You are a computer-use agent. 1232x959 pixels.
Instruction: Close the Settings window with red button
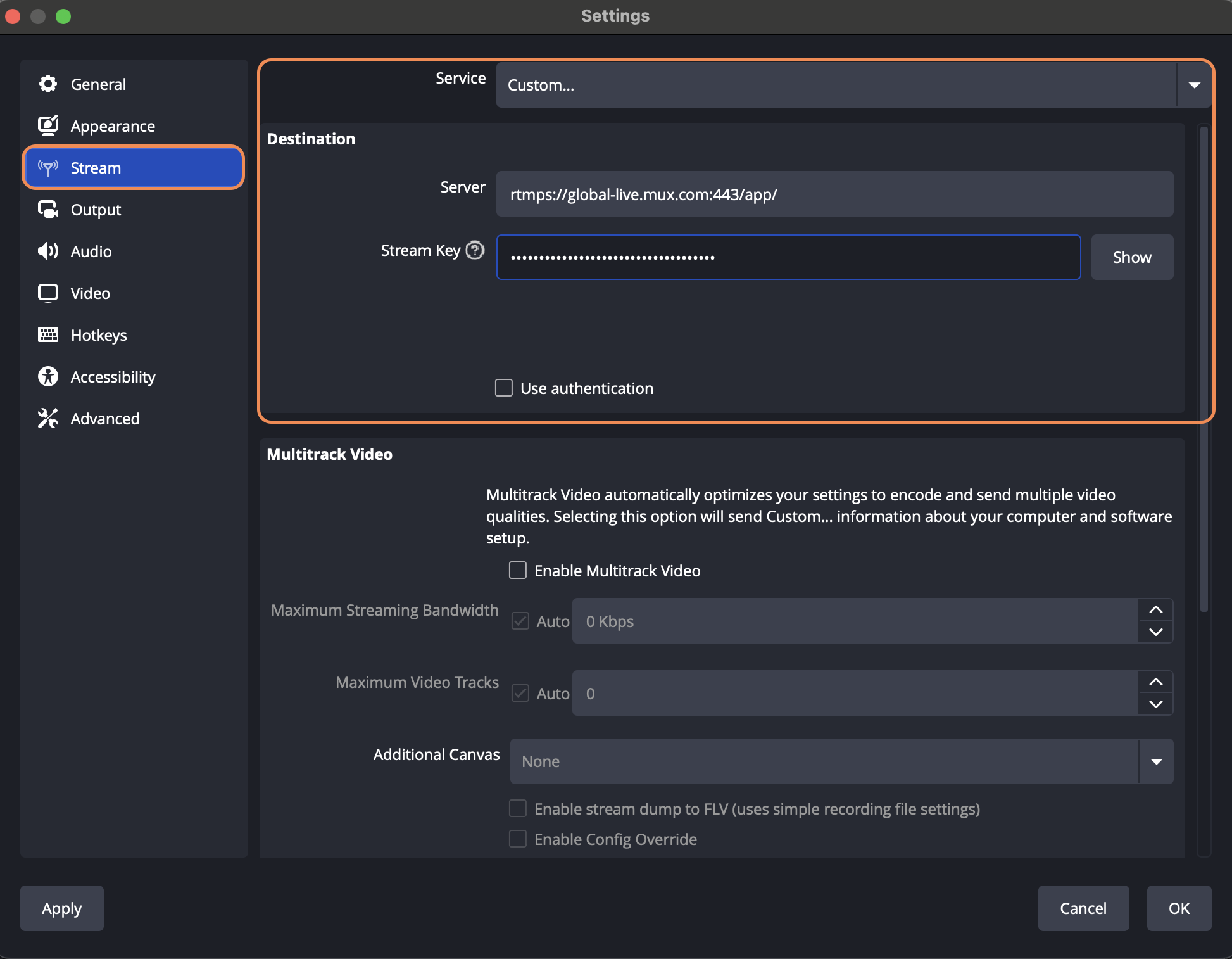(13, 16)
